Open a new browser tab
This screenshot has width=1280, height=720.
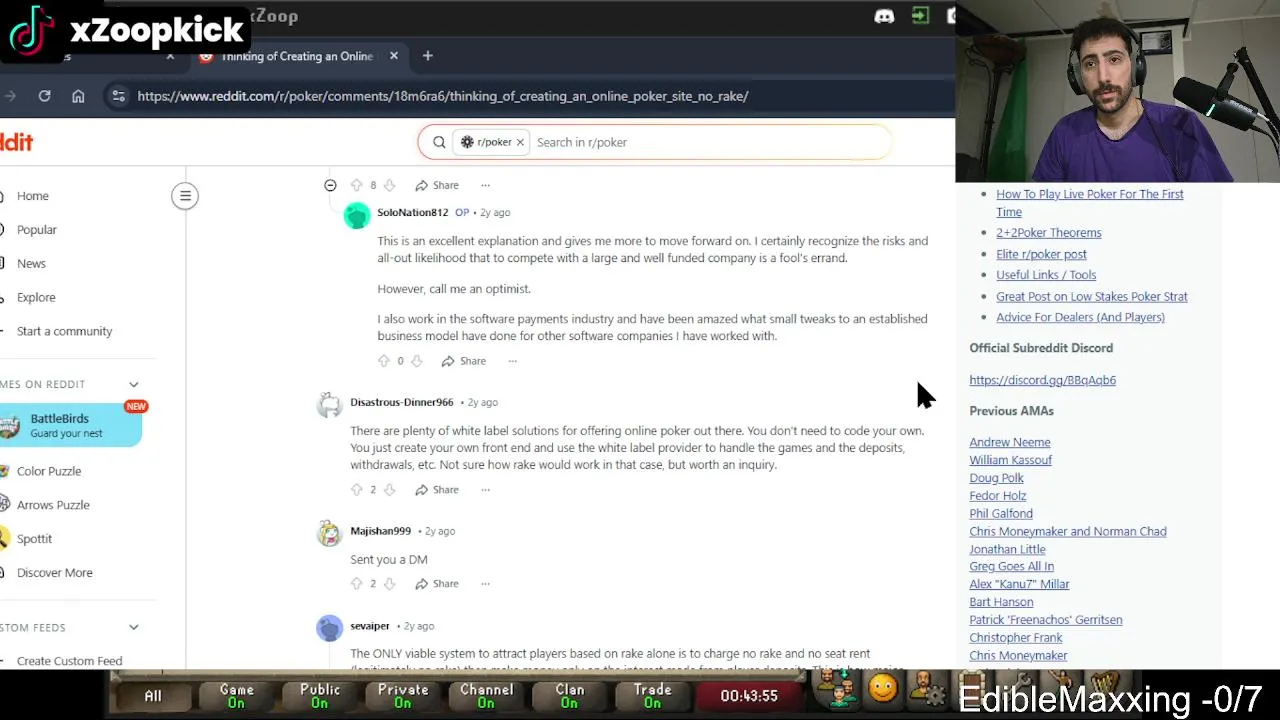[427, 56]
